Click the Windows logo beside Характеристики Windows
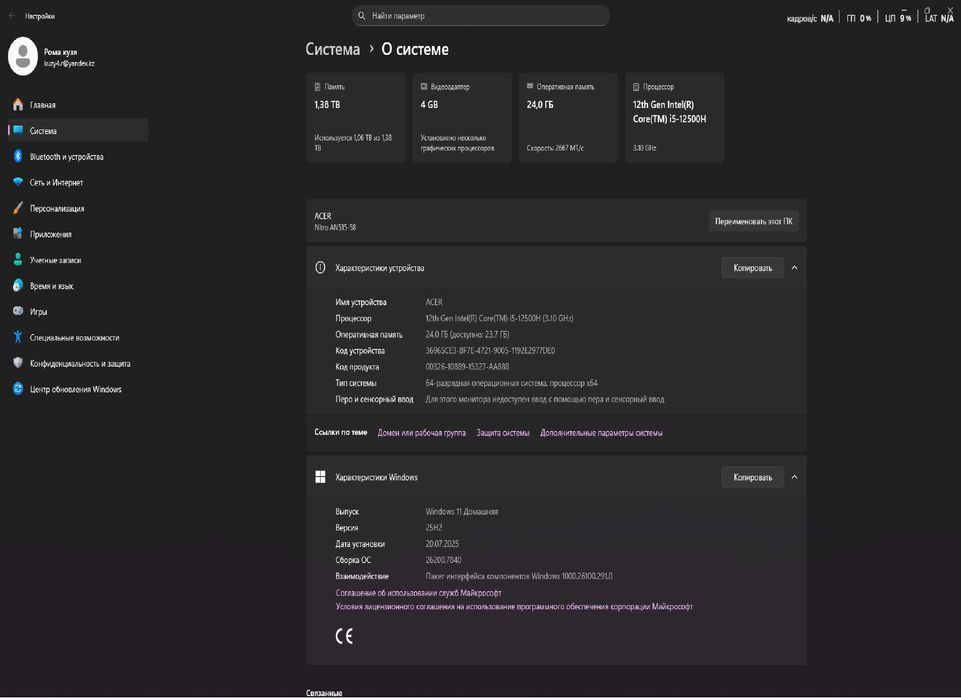This screenshot has width=961, height=700. (320, 477)
